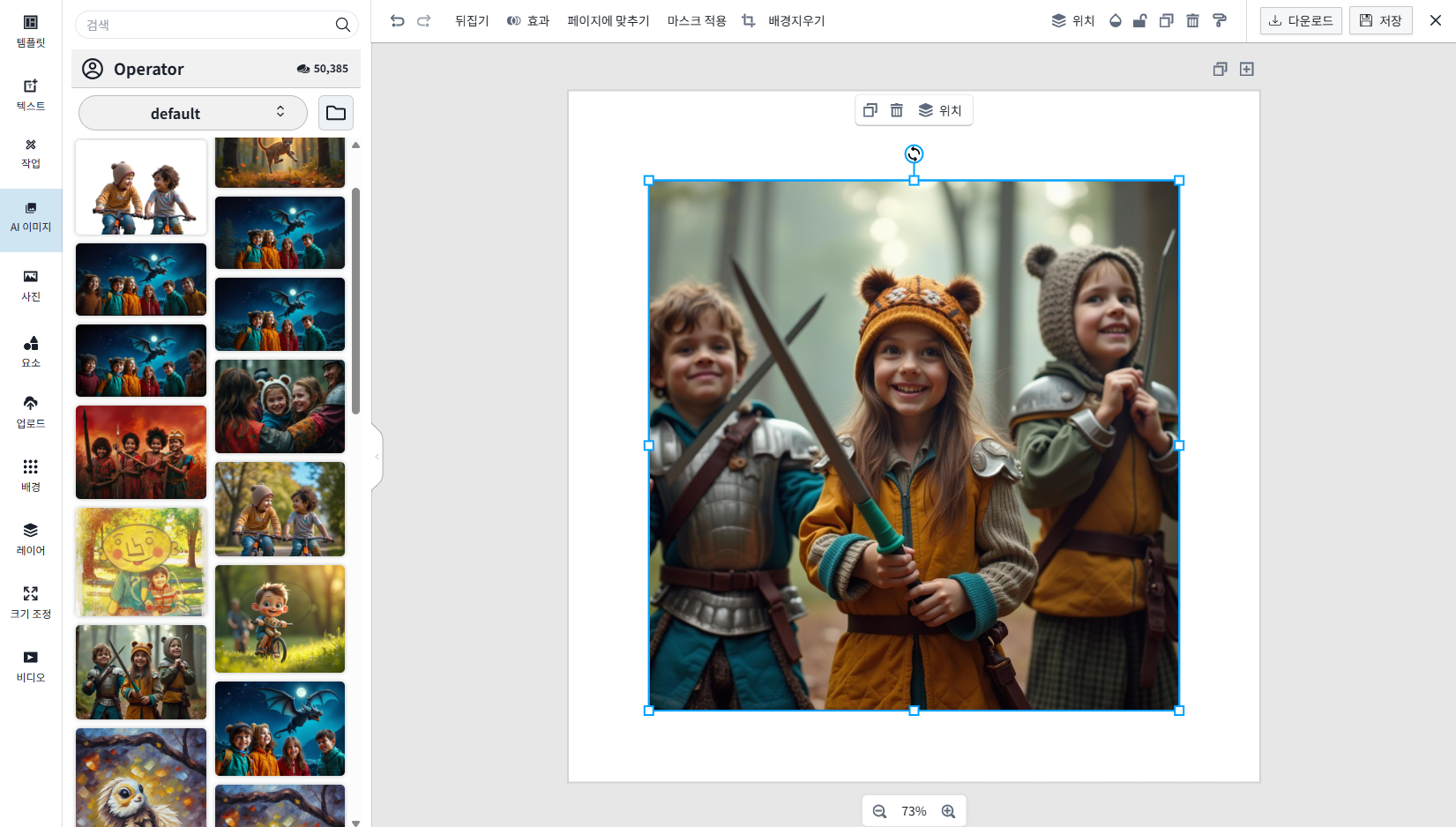
Task: Open the 사진 panel from the sidebar
Action: (x=30, y=286)
